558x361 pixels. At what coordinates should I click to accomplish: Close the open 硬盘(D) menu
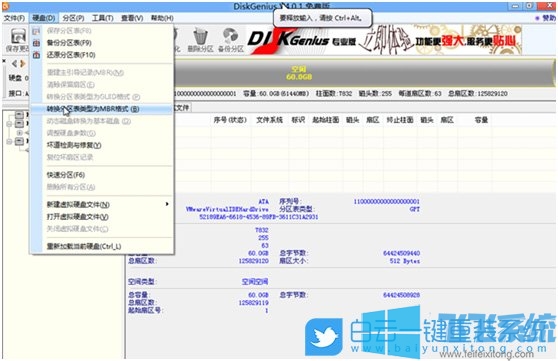click(43, 18)
